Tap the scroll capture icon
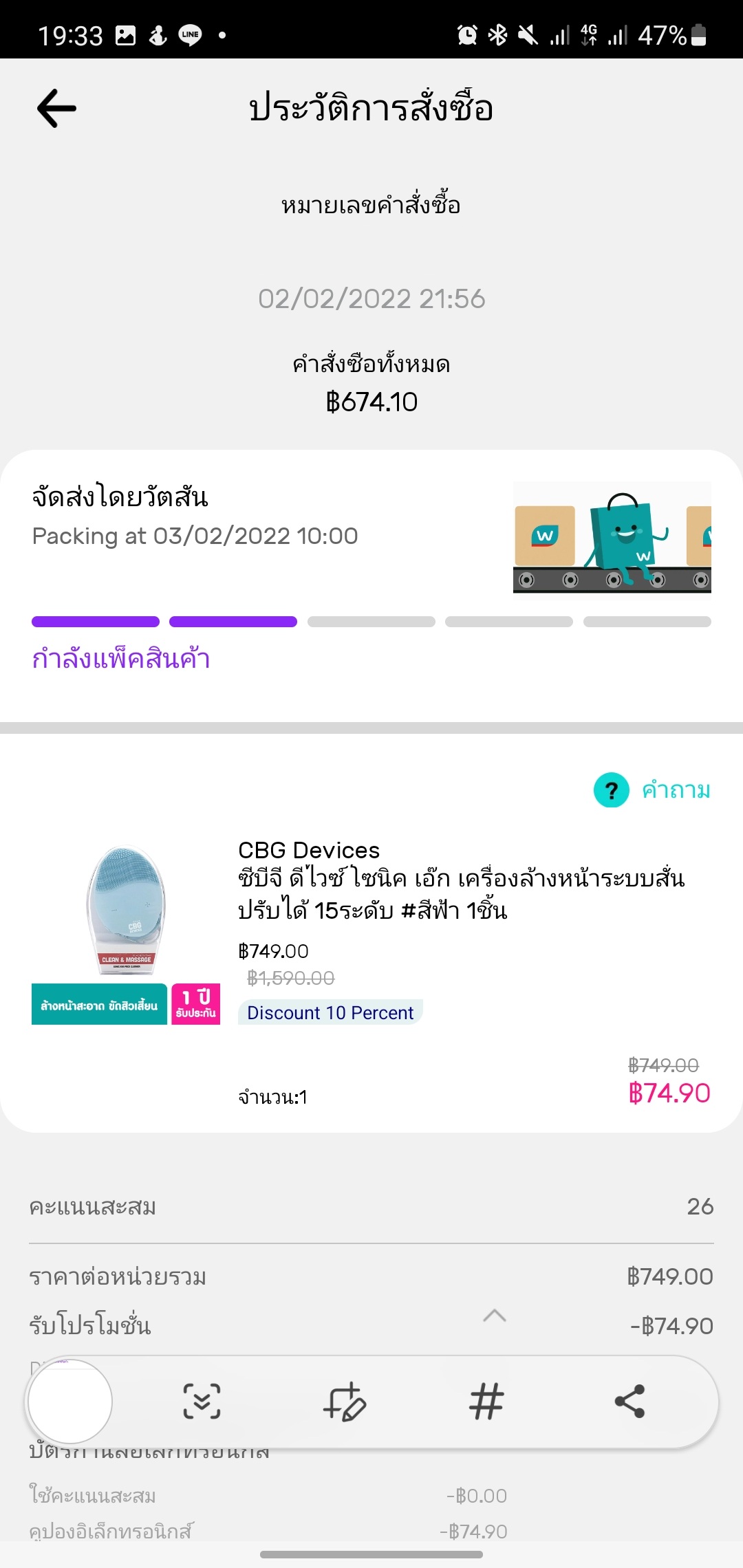 [202, 1401]
